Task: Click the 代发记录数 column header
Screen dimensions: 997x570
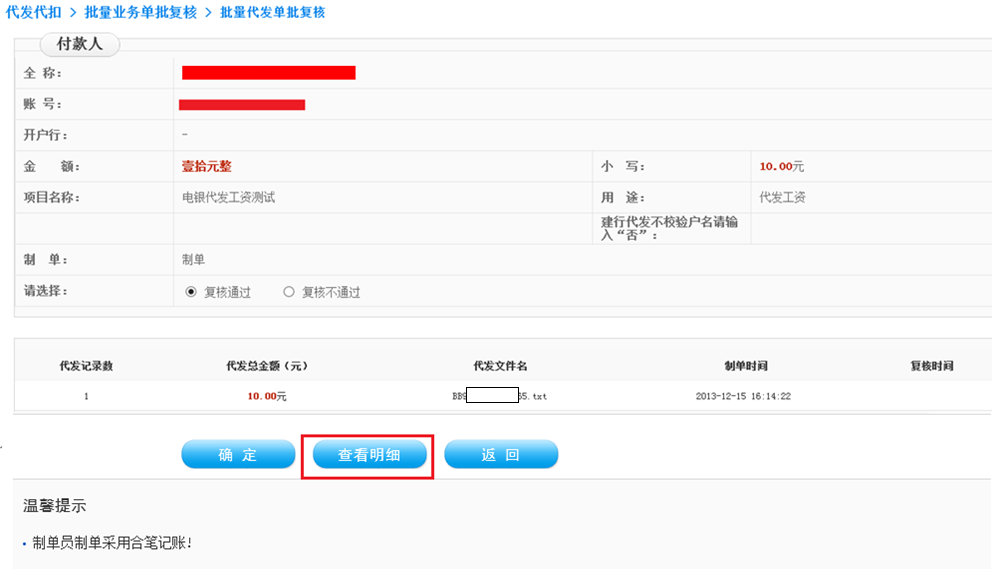Action: [86, 366]
